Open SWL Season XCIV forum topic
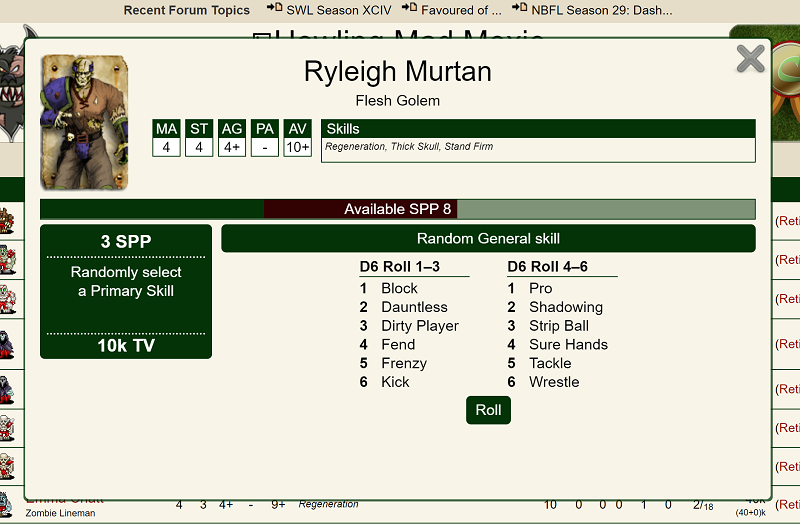This screenshot has width=800, height=524. 339,10
